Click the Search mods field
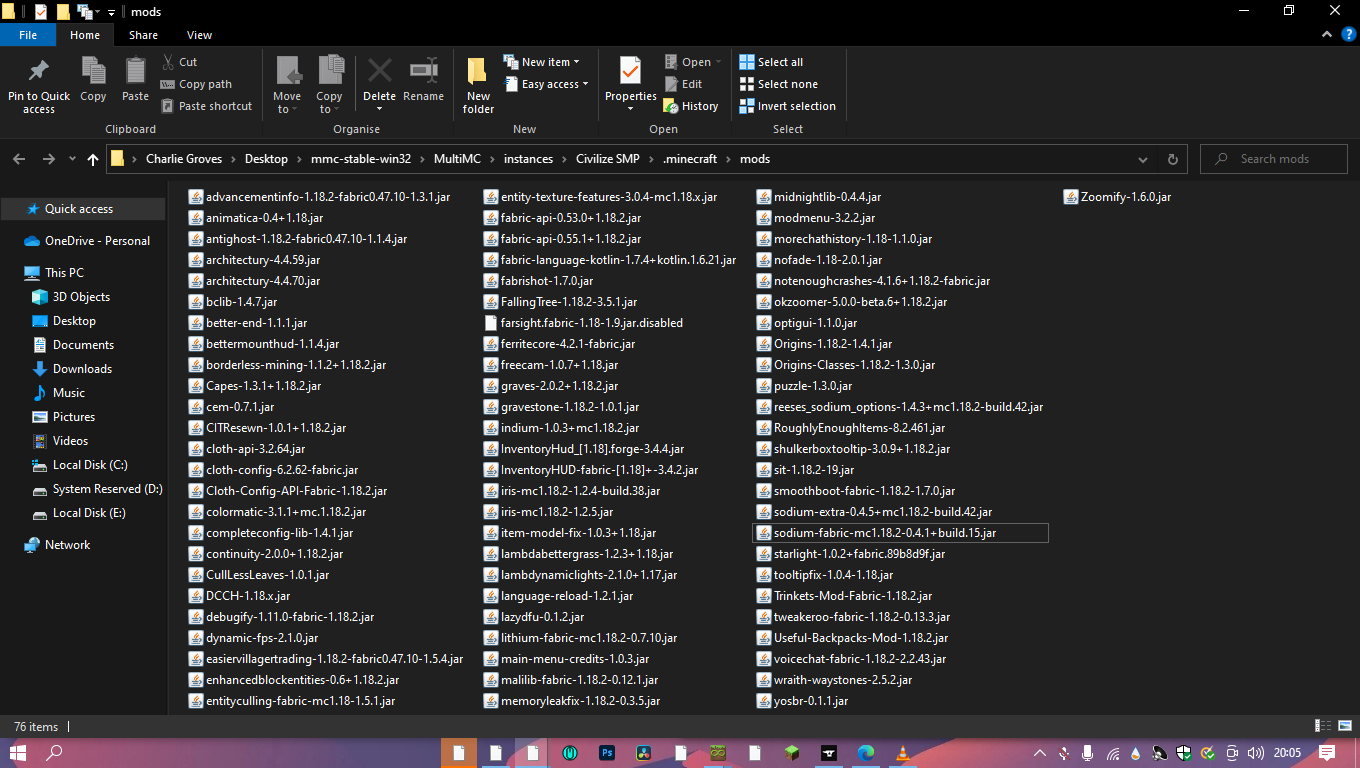The image size is (1360, 768). coord(1273,159)
